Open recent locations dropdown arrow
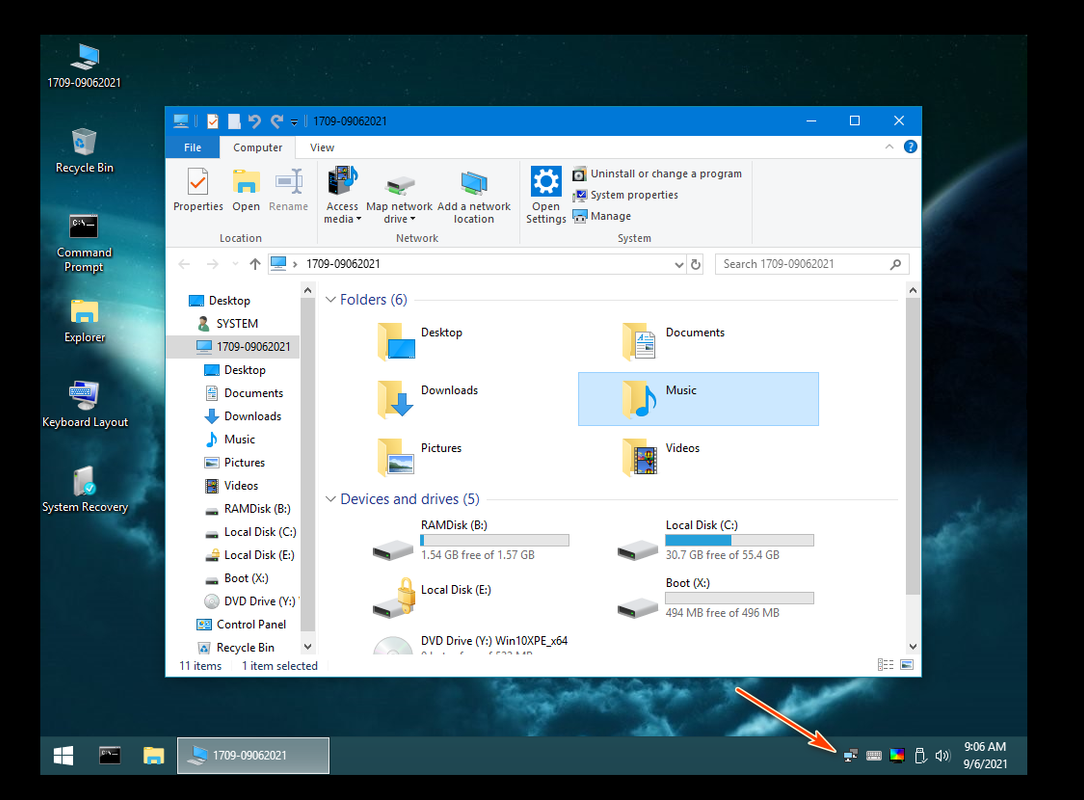 [x=235, y=263]
